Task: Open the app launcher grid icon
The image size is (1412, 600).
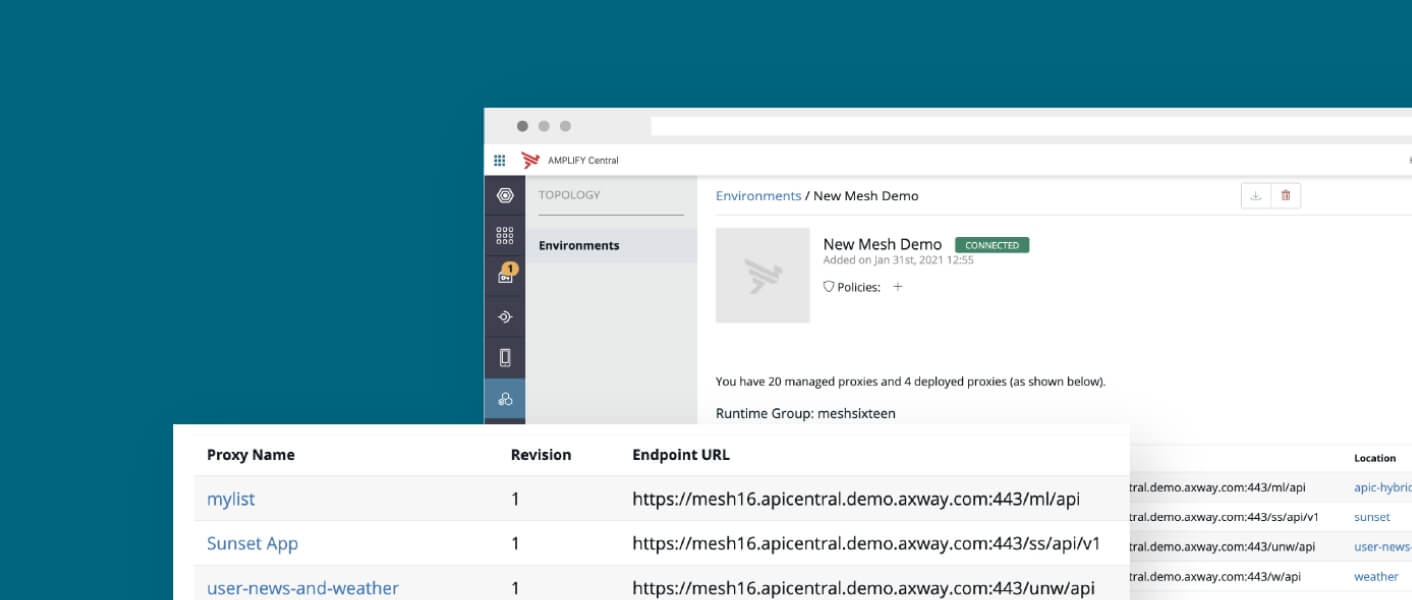Action: point(499,160)
